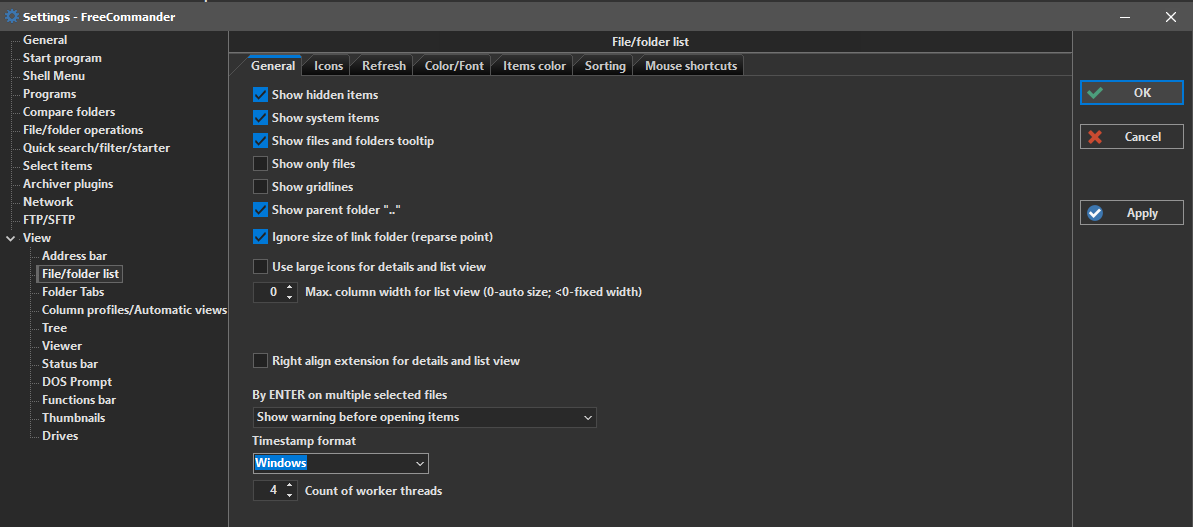Toggle Use large icons for details and list view
The image size is (1193, 527).
[x=261, y=267]
